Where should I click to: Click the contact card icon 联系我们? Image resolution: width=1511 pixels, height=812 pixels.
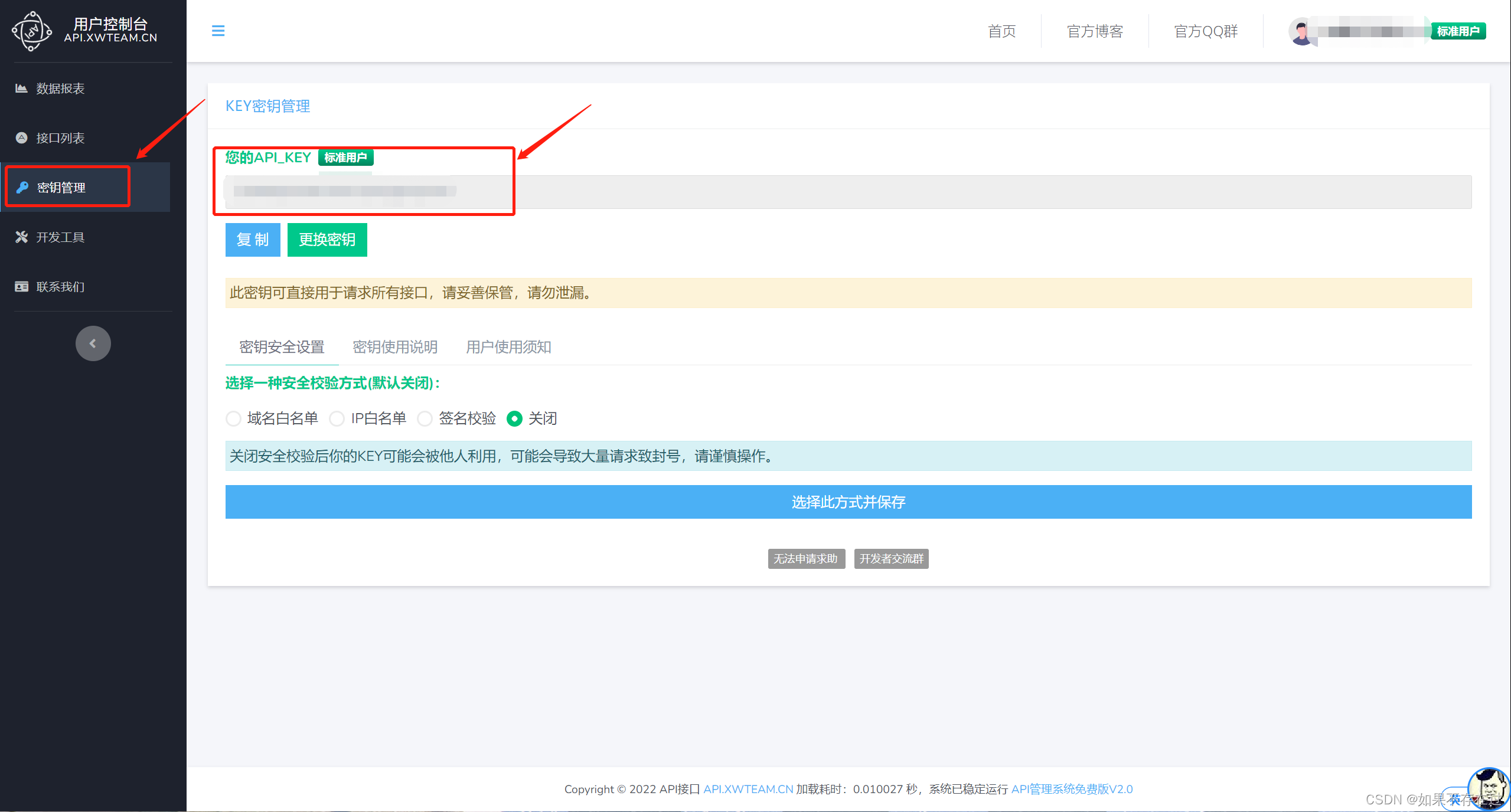click(21, 286)
